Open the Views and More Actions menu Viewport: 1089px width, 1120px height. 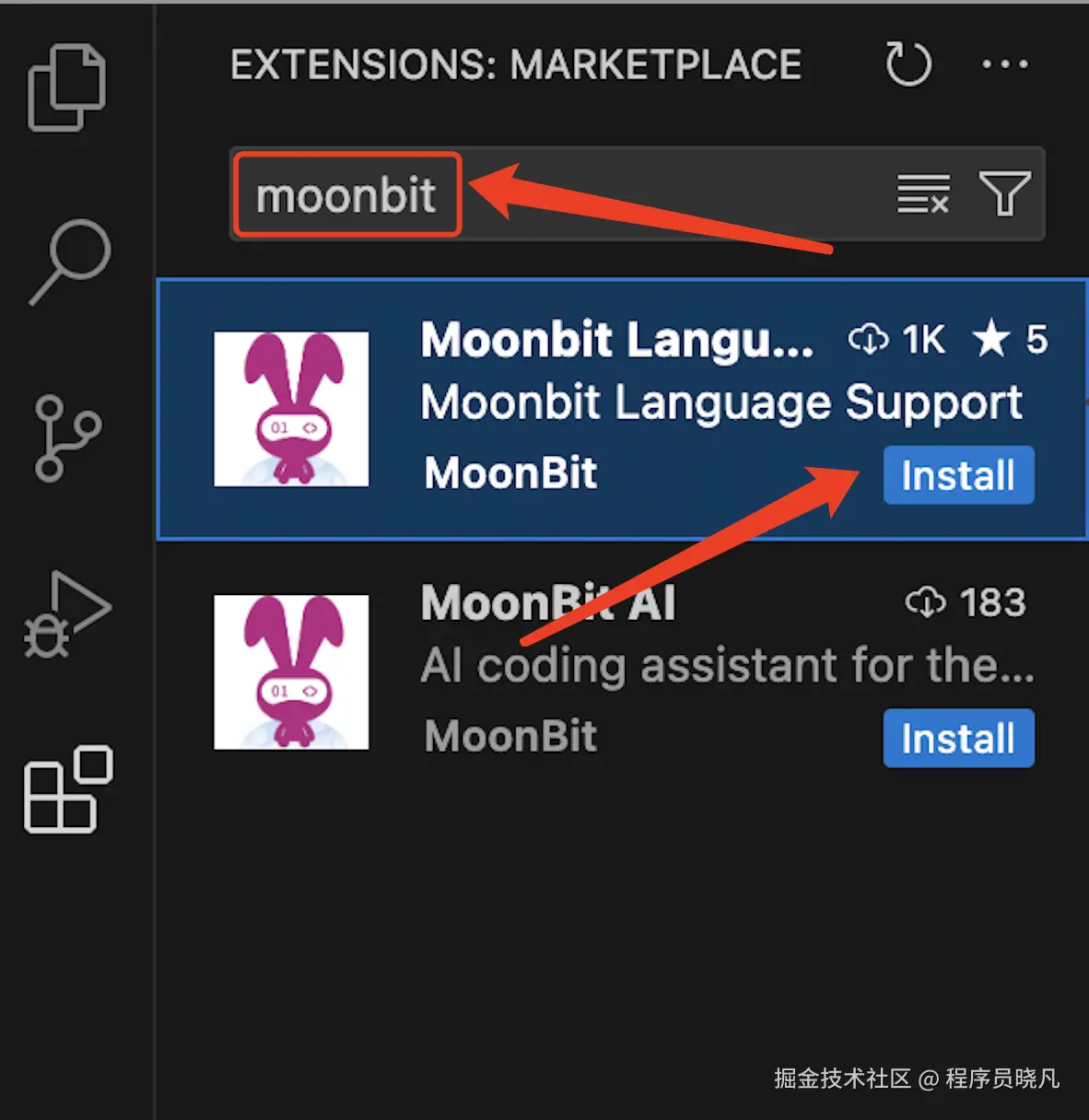(x=1005, y=64)
